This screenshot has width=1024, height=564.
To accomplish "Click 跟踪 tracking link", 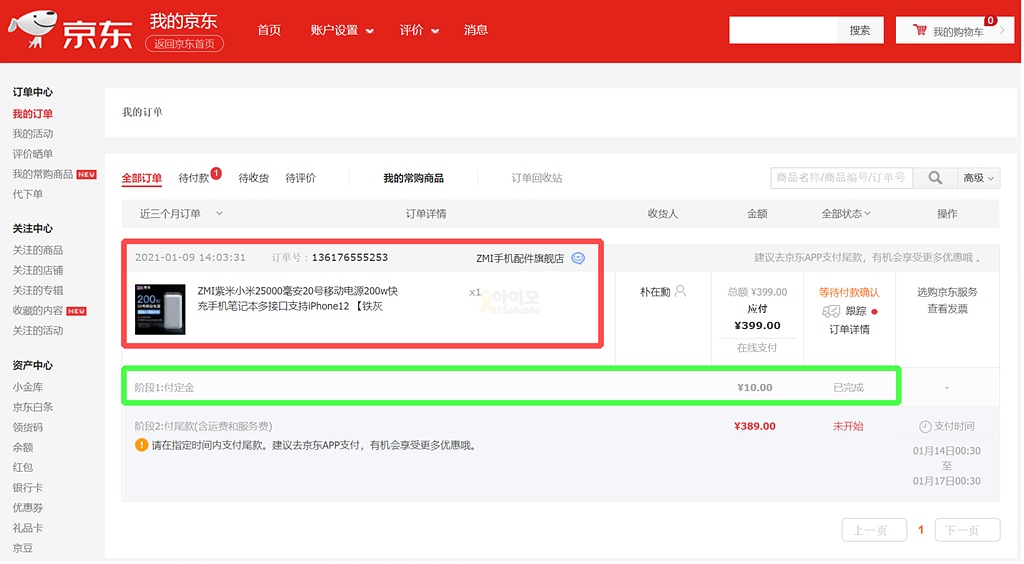I will click(856, 312).
